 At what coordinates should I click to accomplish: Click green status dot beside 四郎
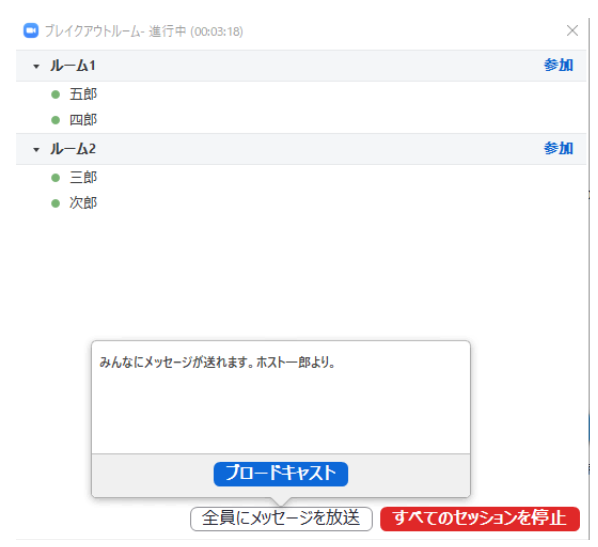coord(56,120)
